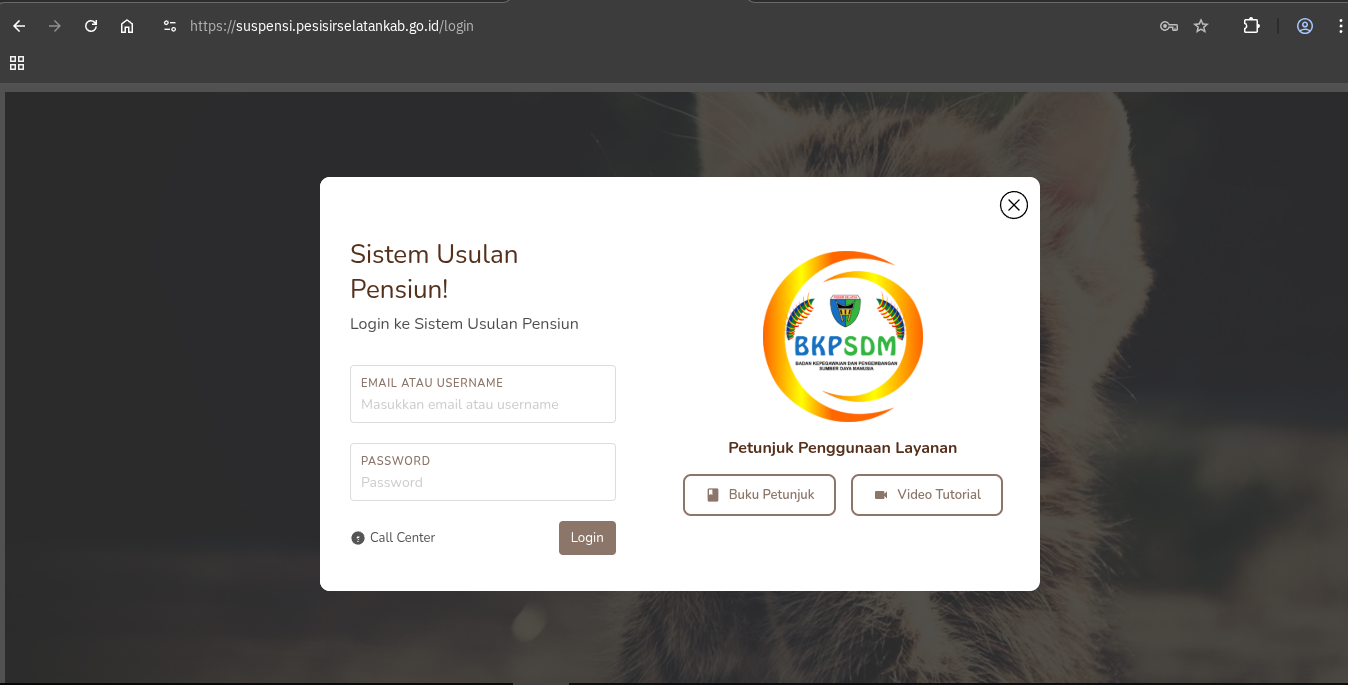Open the apps grid in bookmarks bar

point(17,63)
